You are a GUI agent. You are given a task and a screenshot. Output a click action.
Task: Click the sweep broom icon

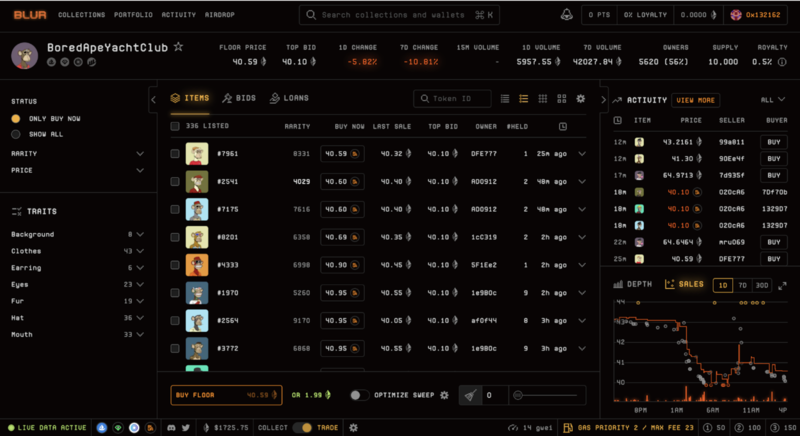click(x=471, y=395)
